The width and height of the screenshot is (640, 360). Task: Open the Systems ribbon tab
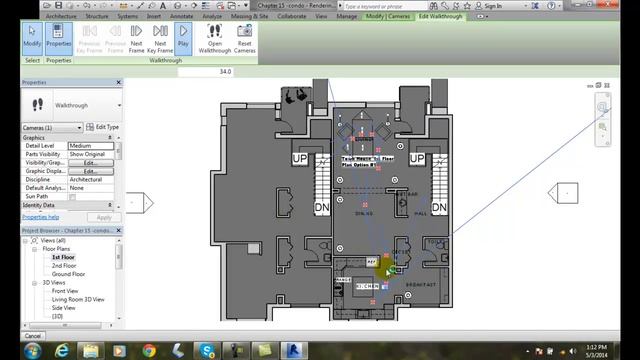[x=127, y=16]
